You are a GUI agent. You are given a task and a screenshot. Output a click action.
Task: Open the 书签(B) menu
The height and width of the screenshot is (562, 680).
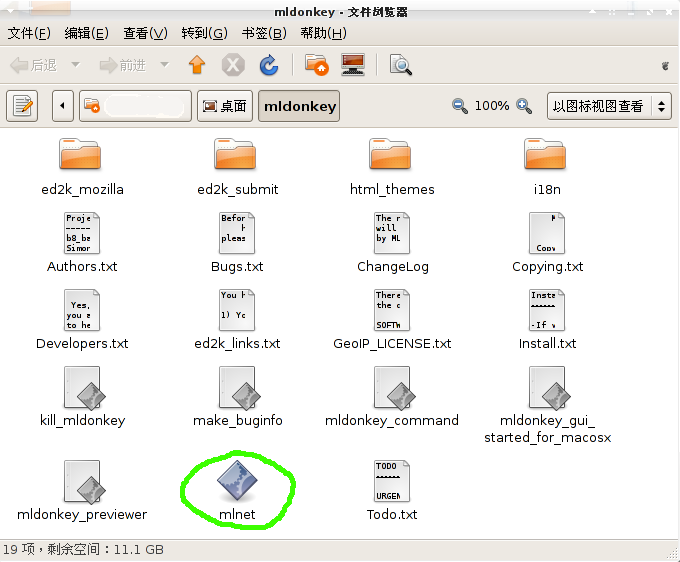(x=264, y=33)
